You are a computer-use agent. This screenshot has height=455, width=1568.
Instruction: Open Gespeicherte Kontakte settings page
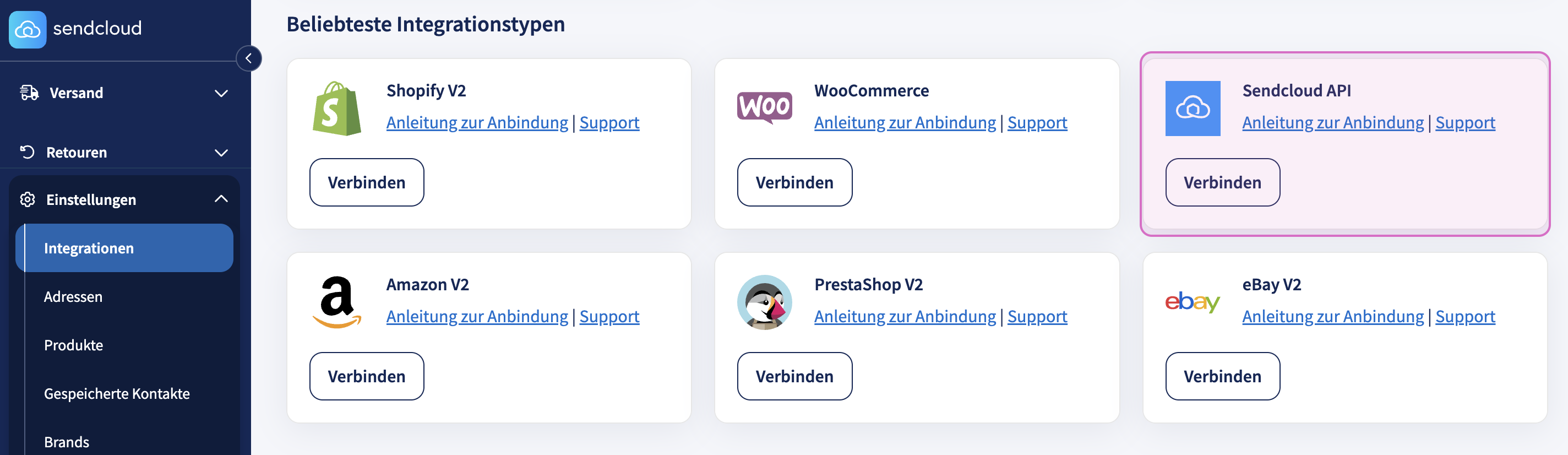click(x=117, y=393)
